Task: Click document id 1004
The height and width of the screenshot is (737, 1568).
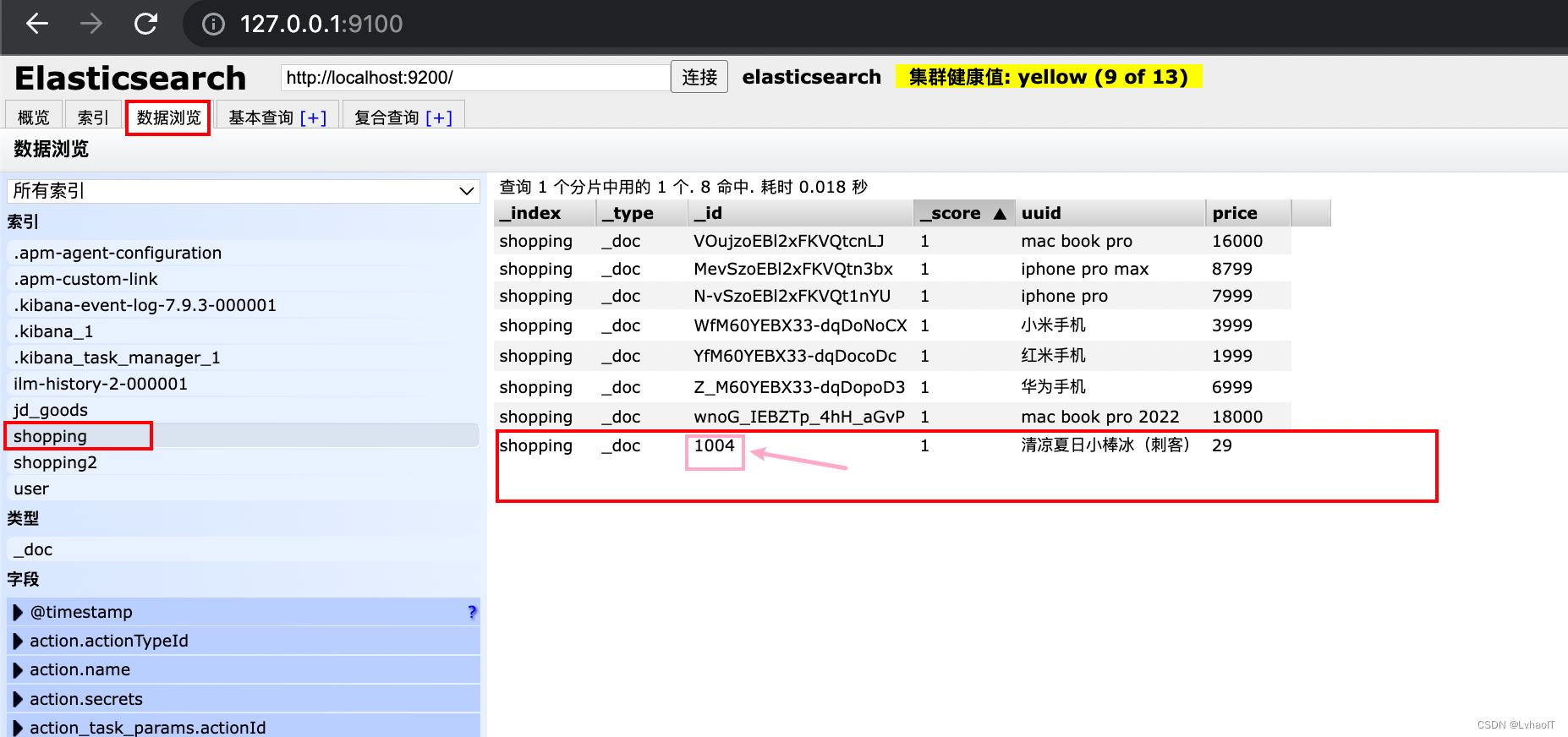Action: click(x=715, y=445)
